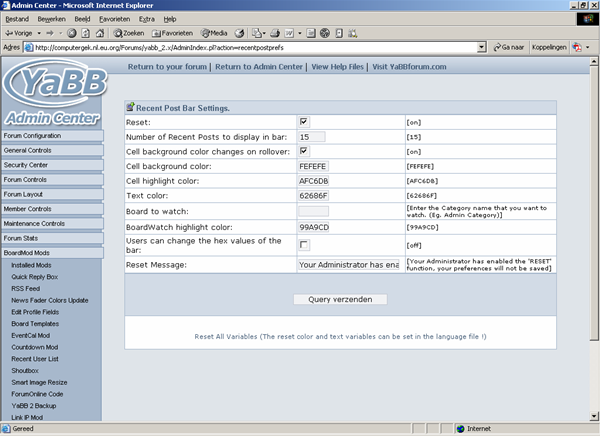Open the Quick Reply Box mod link

coord(34,277)
